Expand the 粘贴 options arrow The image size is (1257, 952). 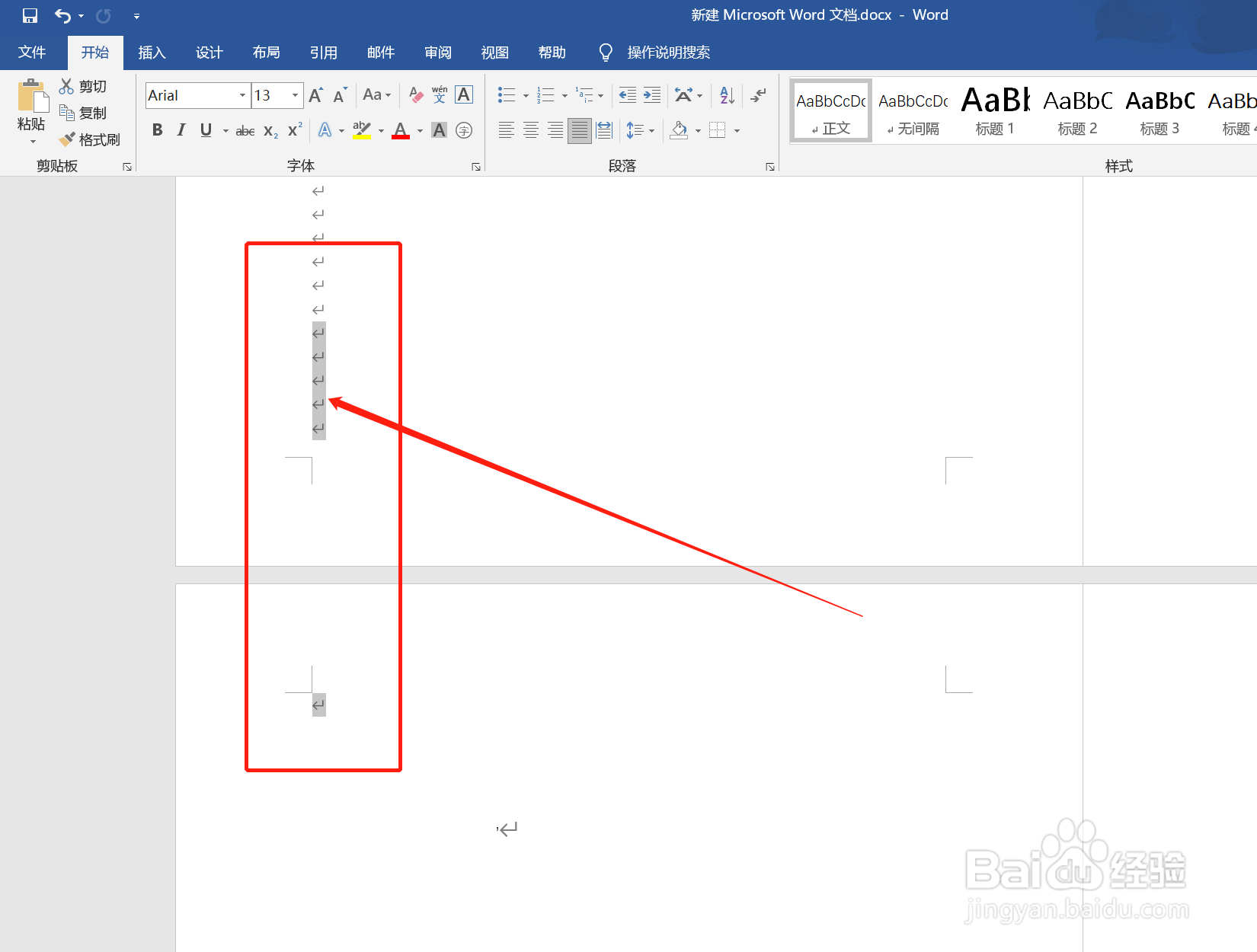(32, 141)
